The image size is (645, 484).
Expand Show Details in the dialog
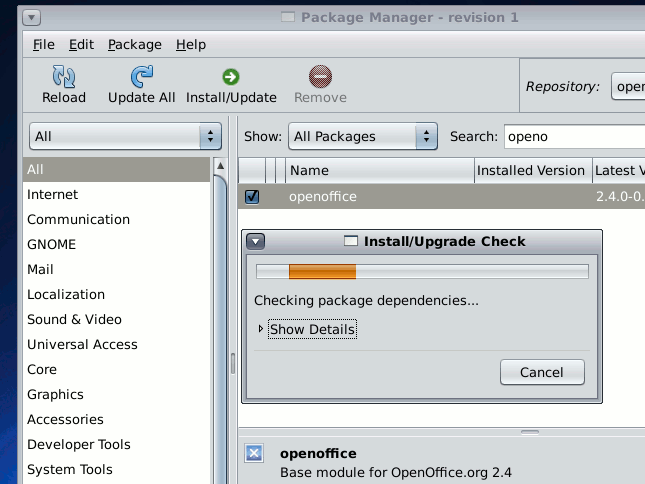[312, 329]
